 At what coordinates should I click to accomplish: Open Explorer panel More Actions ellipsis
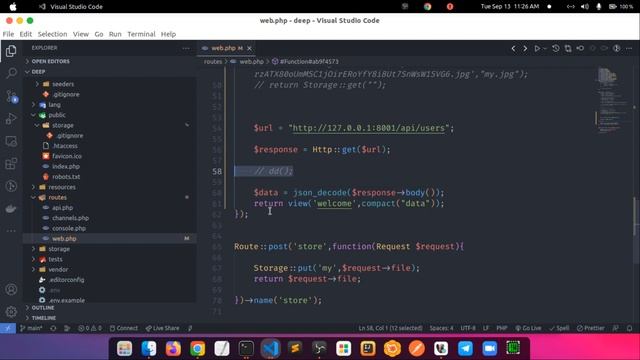[x=186, y=48]
